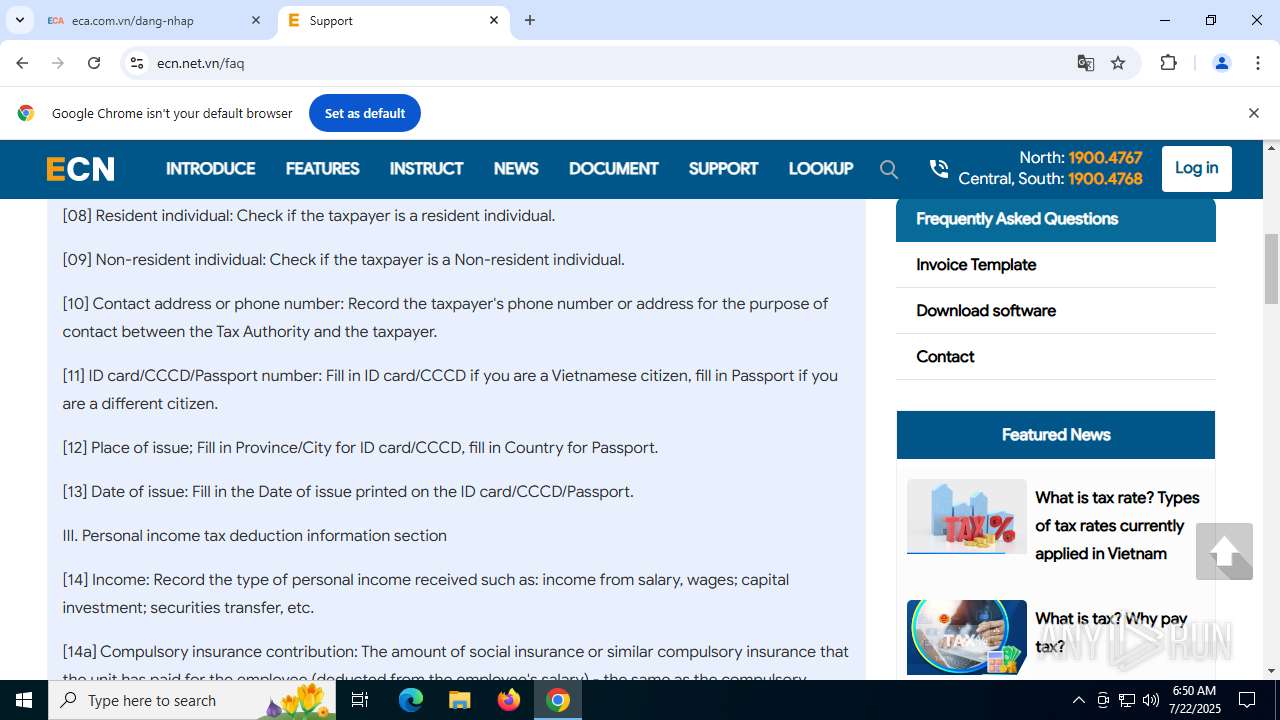Open Chrome from the taskbar
The width and height of the screenshot is (1280, 720).
click(x=558, y=700)
